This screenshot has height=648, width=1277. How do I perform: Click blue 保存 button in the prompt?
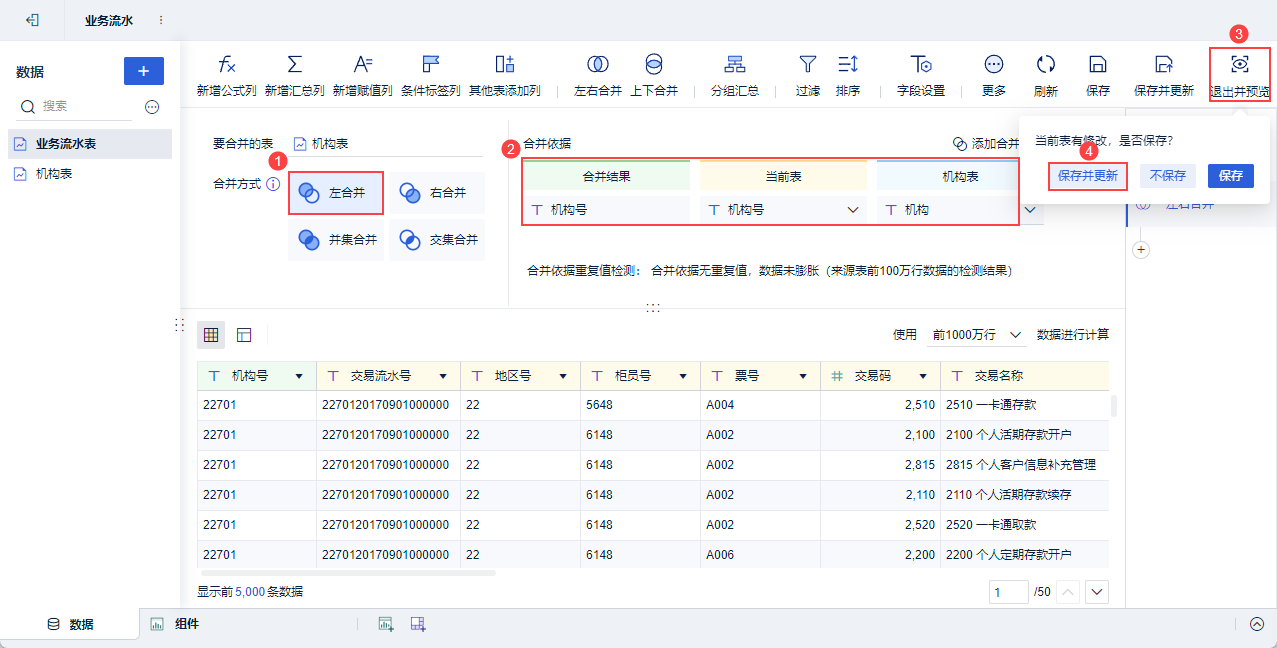(x=1231, y=176)
